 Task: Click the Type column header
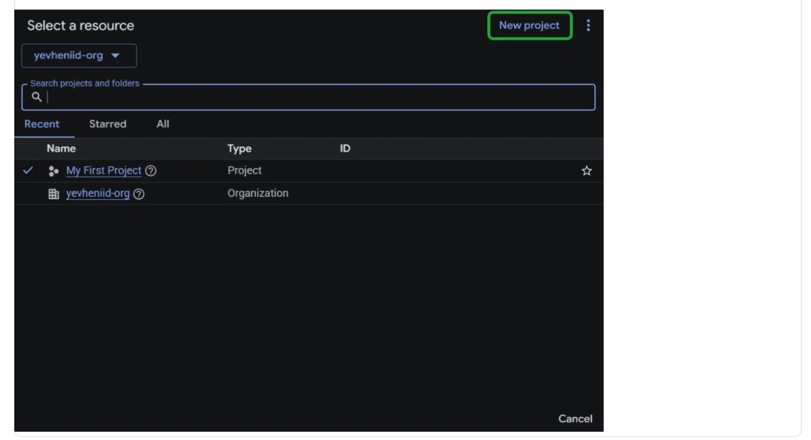coord(239,148)
